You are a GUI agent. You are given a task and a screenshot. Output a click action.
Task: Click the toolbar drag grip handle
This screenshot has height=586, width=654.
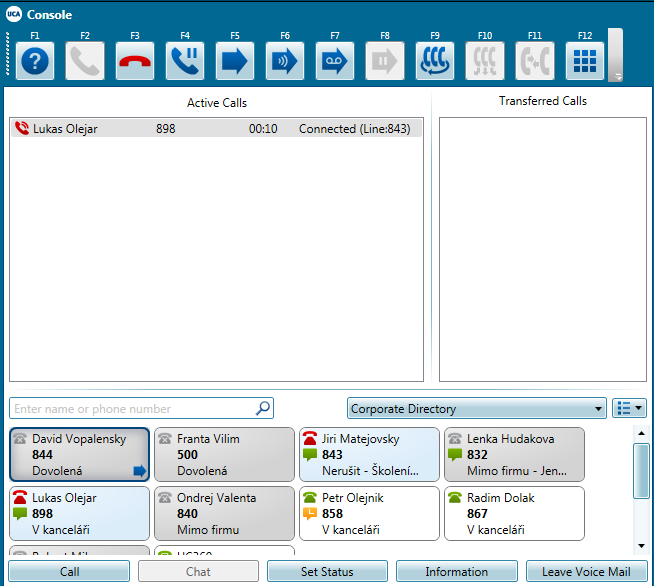pos(8,54)
